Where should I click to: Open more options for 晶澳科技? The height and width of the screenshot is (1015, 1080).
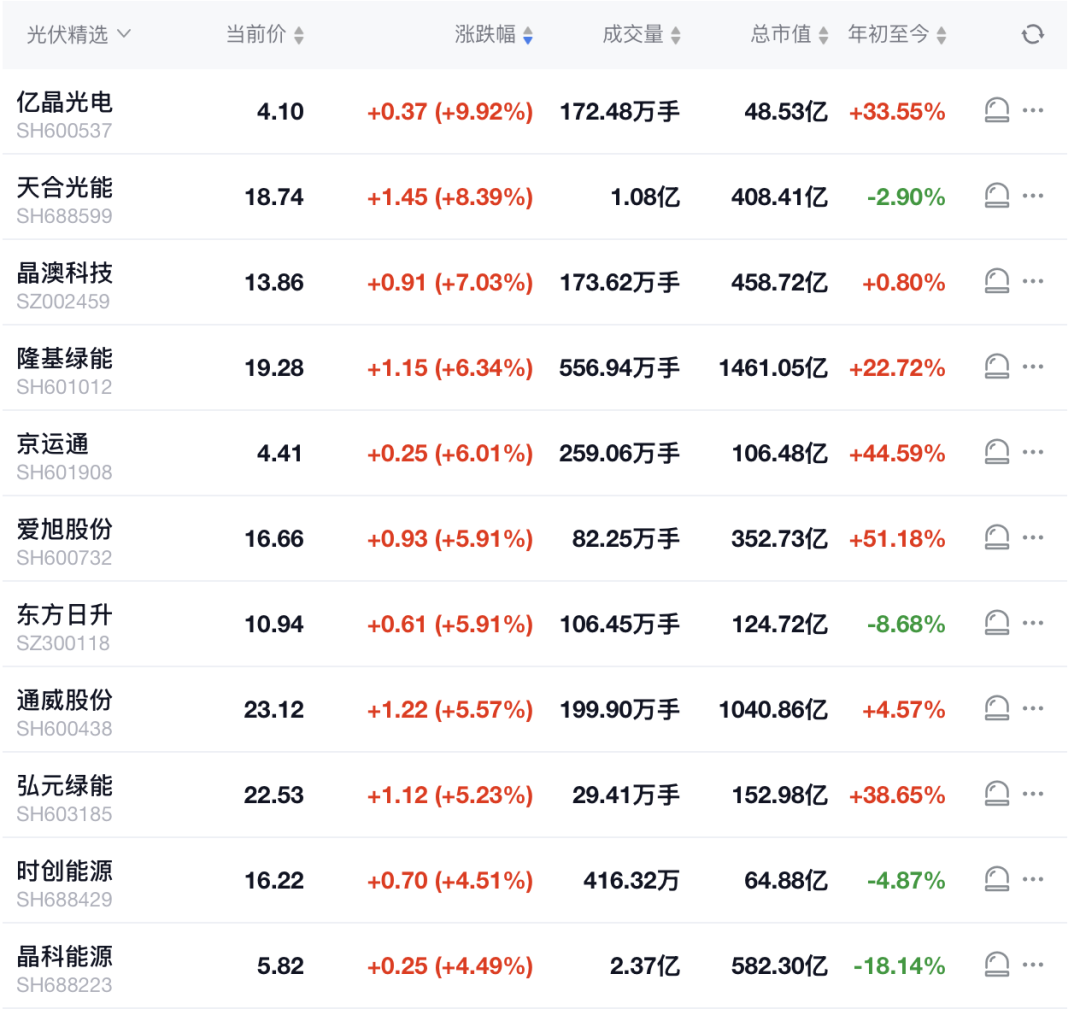click(1033, 281)
